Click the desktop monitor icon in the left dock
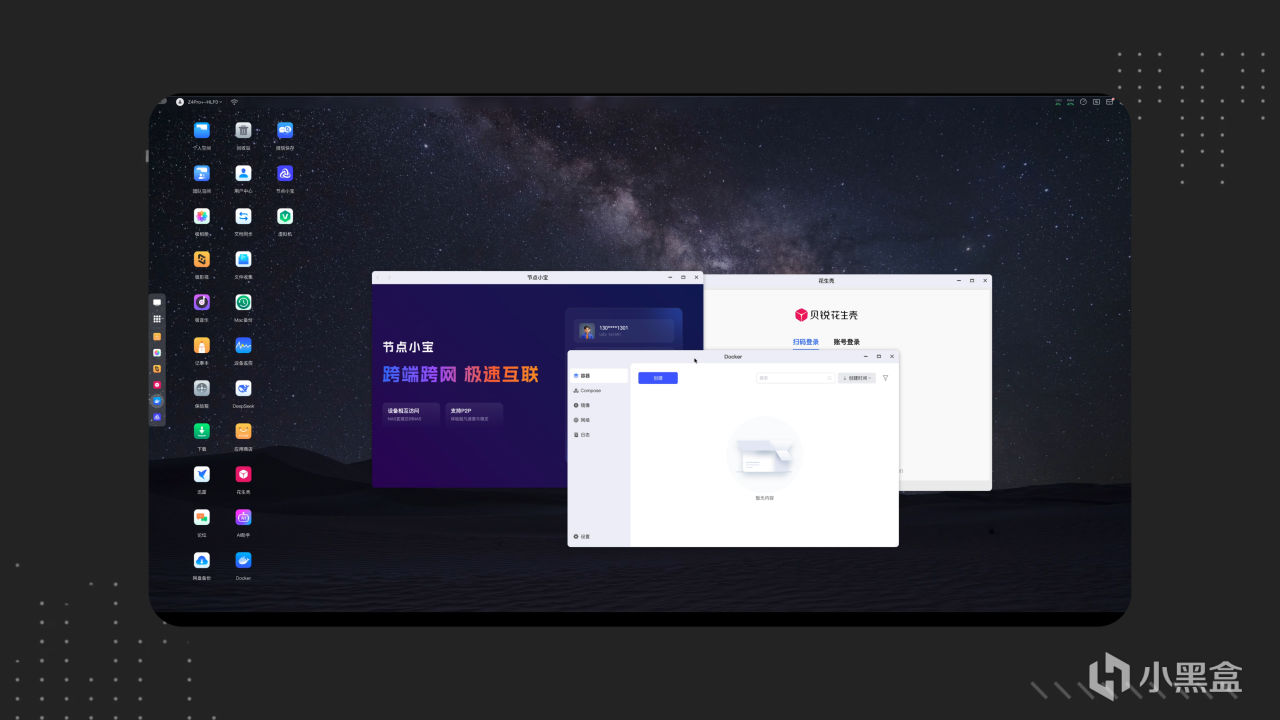Viewport: 1280px width, 720px height. tap(157, 302)
